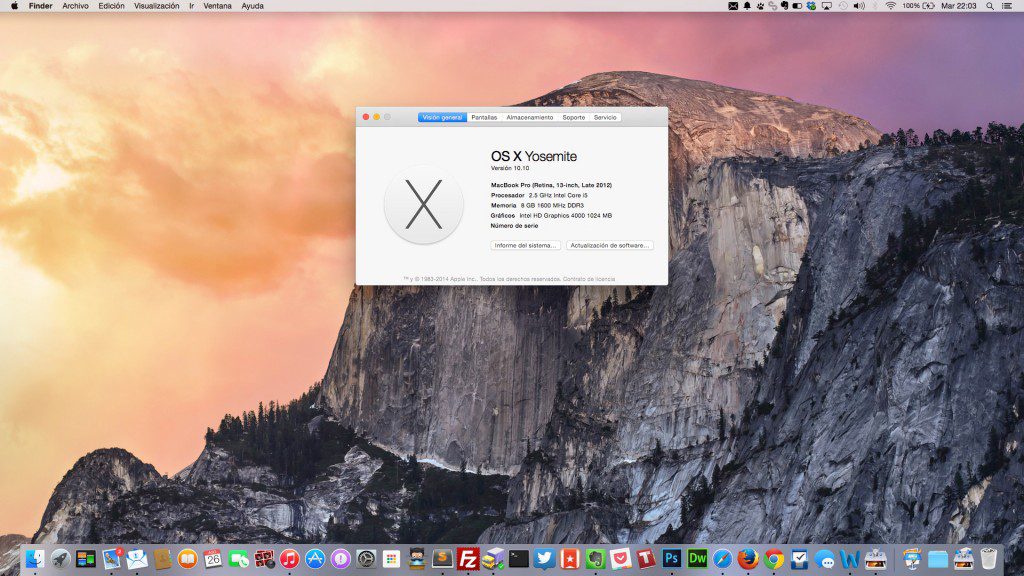Click the Mar 22:03 clock
This screenshot has height=576, width=1024.
[x=959, y=6]
